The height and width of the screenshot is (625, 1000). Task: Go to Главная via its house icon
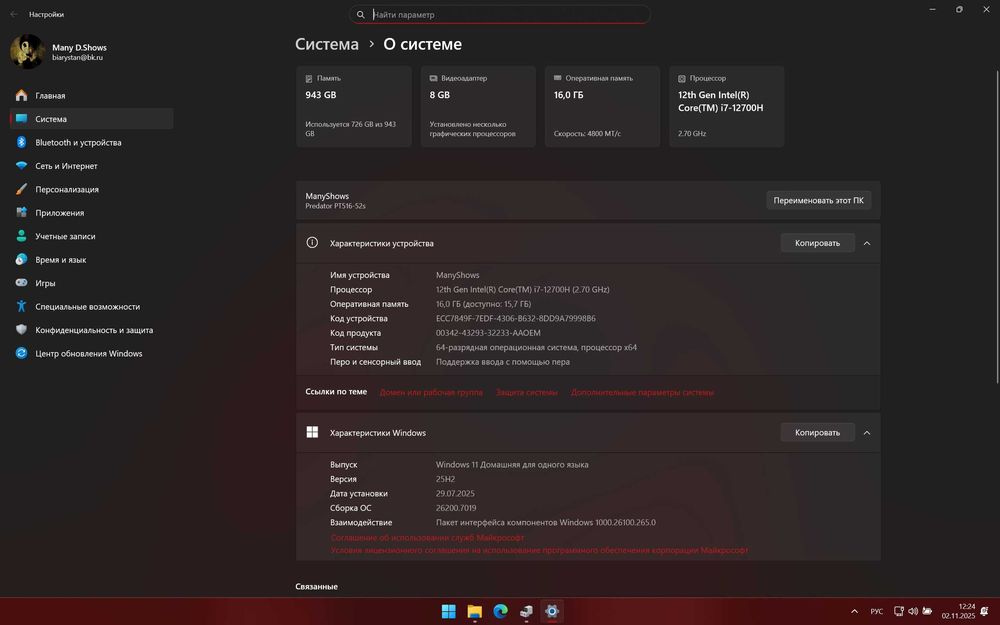tap(21, 95)
